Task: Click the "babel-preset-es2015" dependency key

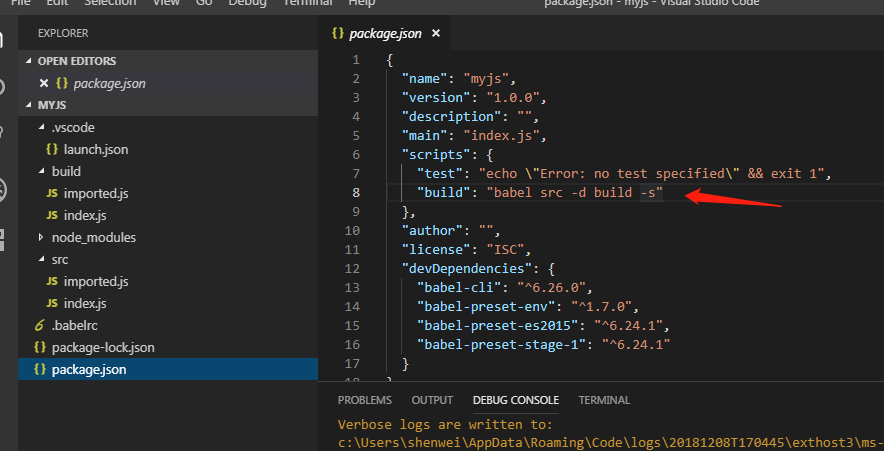Action: tap(497, 325)
